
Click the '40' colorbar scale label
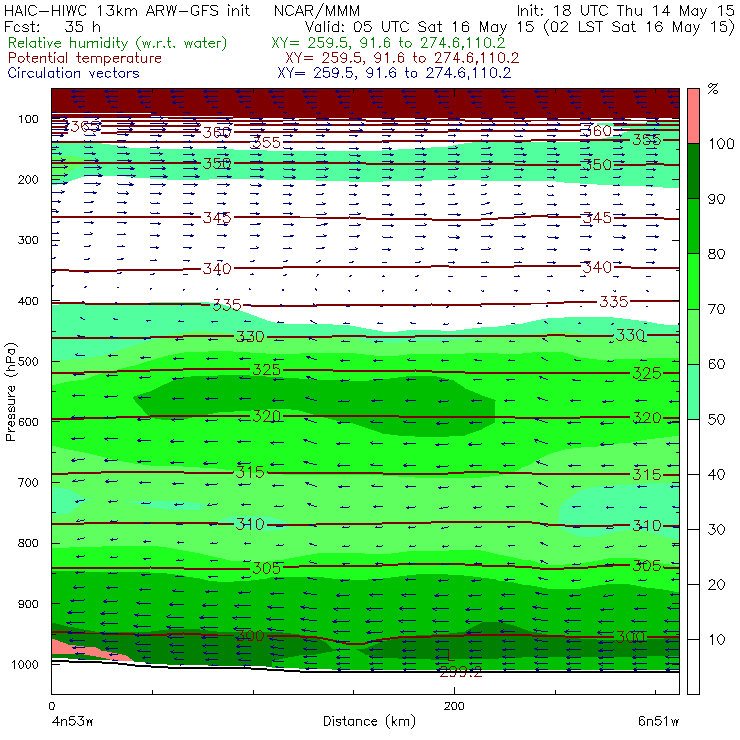716,474
